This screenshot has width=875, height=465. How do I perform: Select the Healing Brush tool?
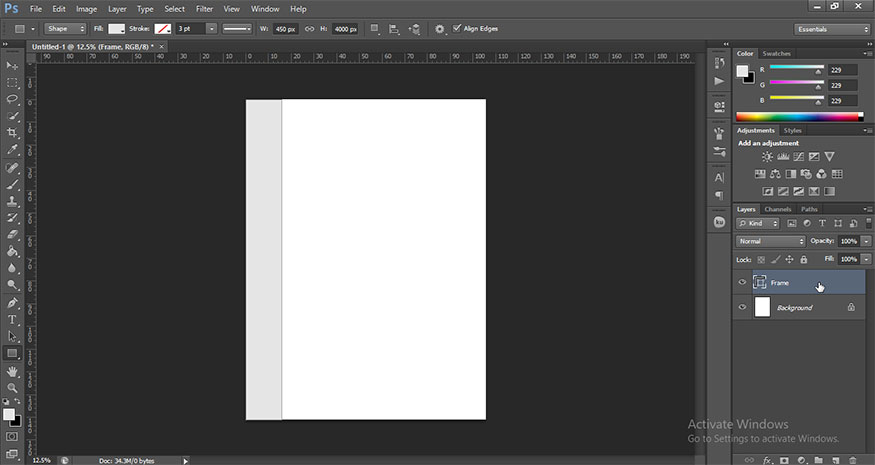[12, 167]
